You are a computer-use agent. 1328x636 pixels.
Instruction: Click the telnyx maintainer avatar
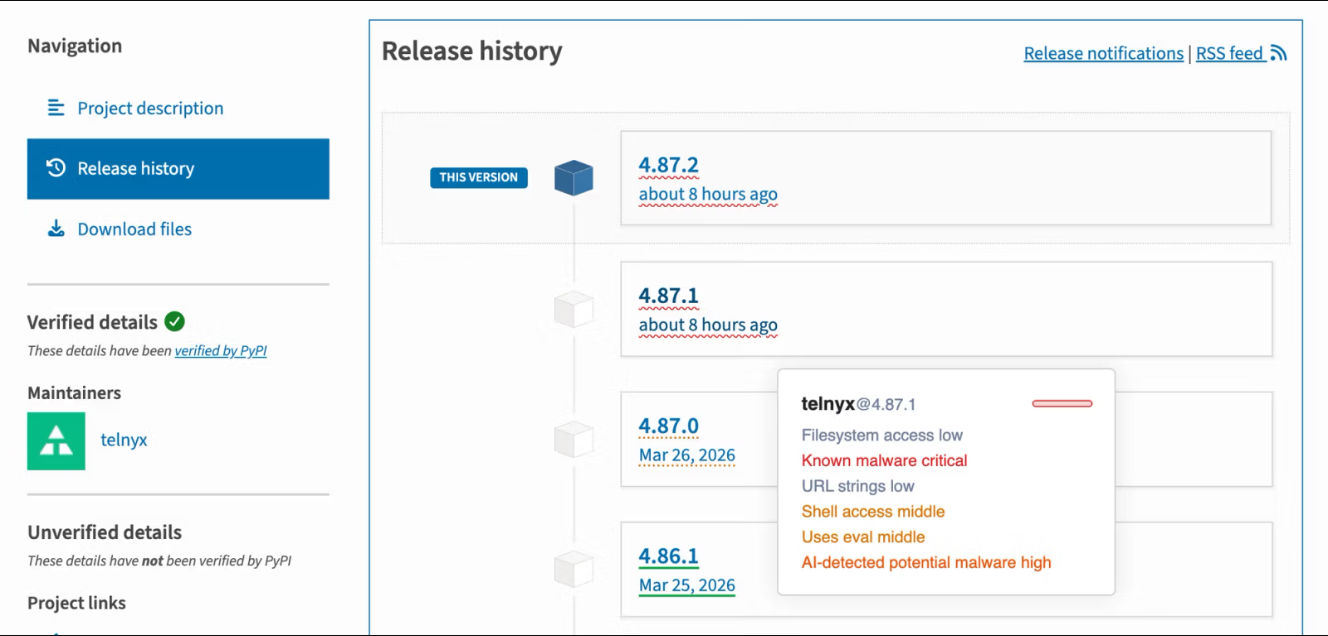pyautogui.click(x=56, y=440)
